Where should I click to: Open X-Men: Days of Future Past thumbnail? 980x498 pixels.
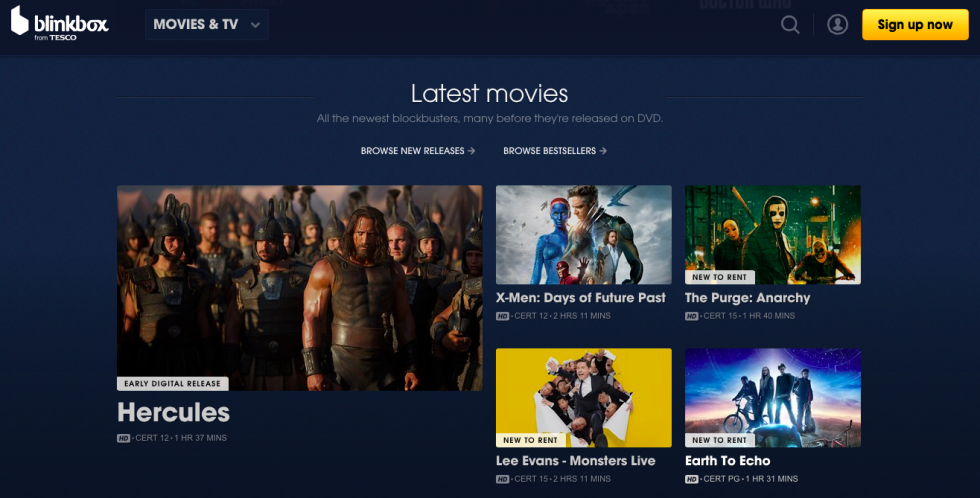(x=584, y=234)
